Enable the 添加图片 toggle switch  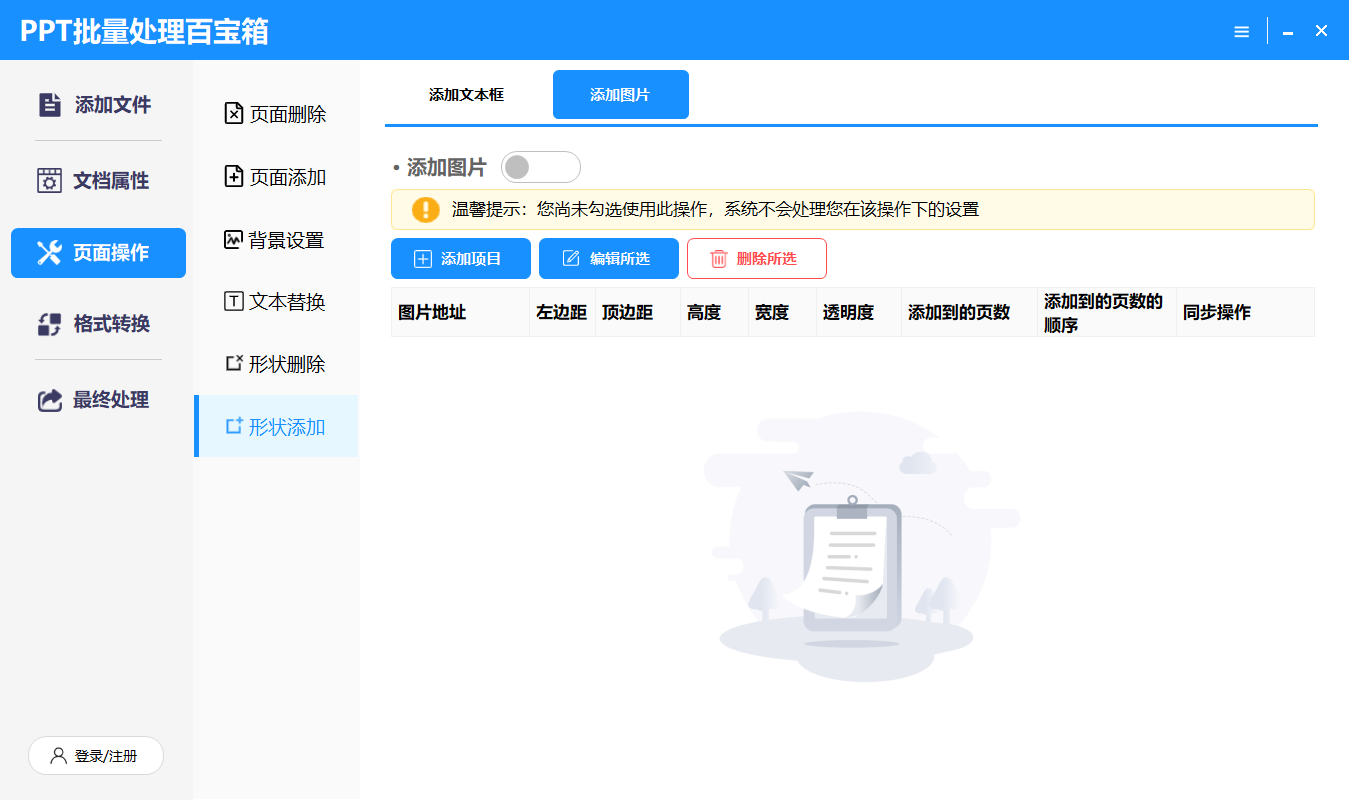[x=540, y=167]
